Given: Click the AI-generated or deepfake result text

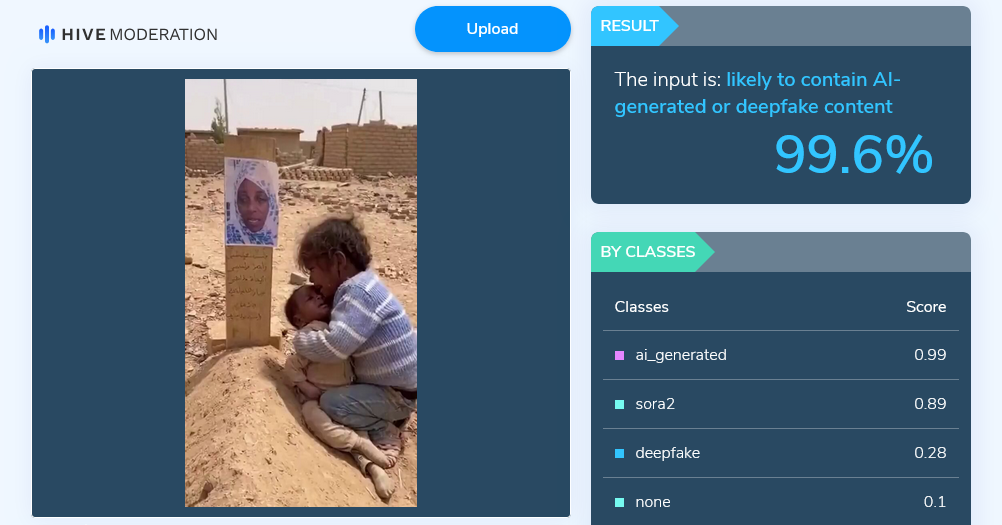Looking at the screenshot, I should coord(757,93).
